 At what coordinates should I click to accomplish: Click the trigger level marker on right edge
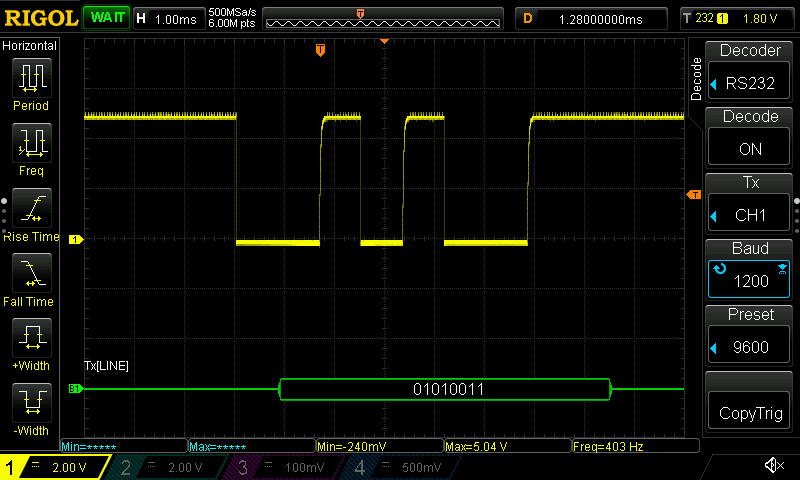694,194
